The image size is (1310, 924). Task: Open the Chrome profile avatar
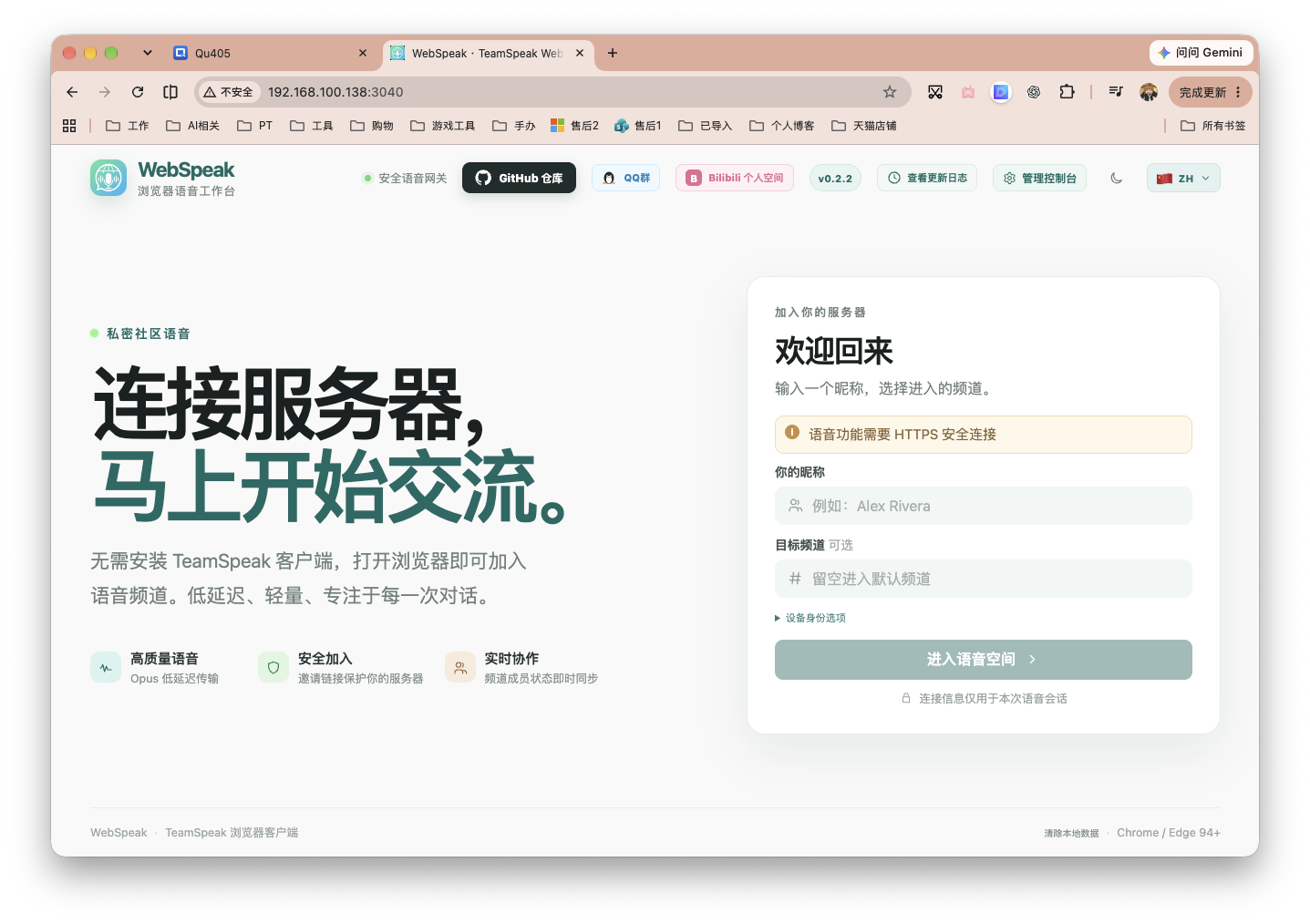coord(1149,92)
